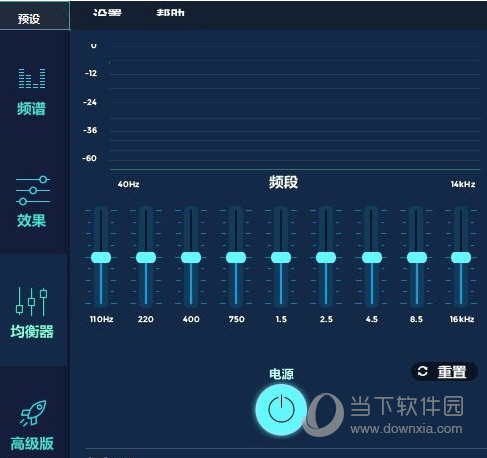This screenshot has width=487, height=458.
Task: Click the 1.5 band slider handle
Action: coord(281,257)
